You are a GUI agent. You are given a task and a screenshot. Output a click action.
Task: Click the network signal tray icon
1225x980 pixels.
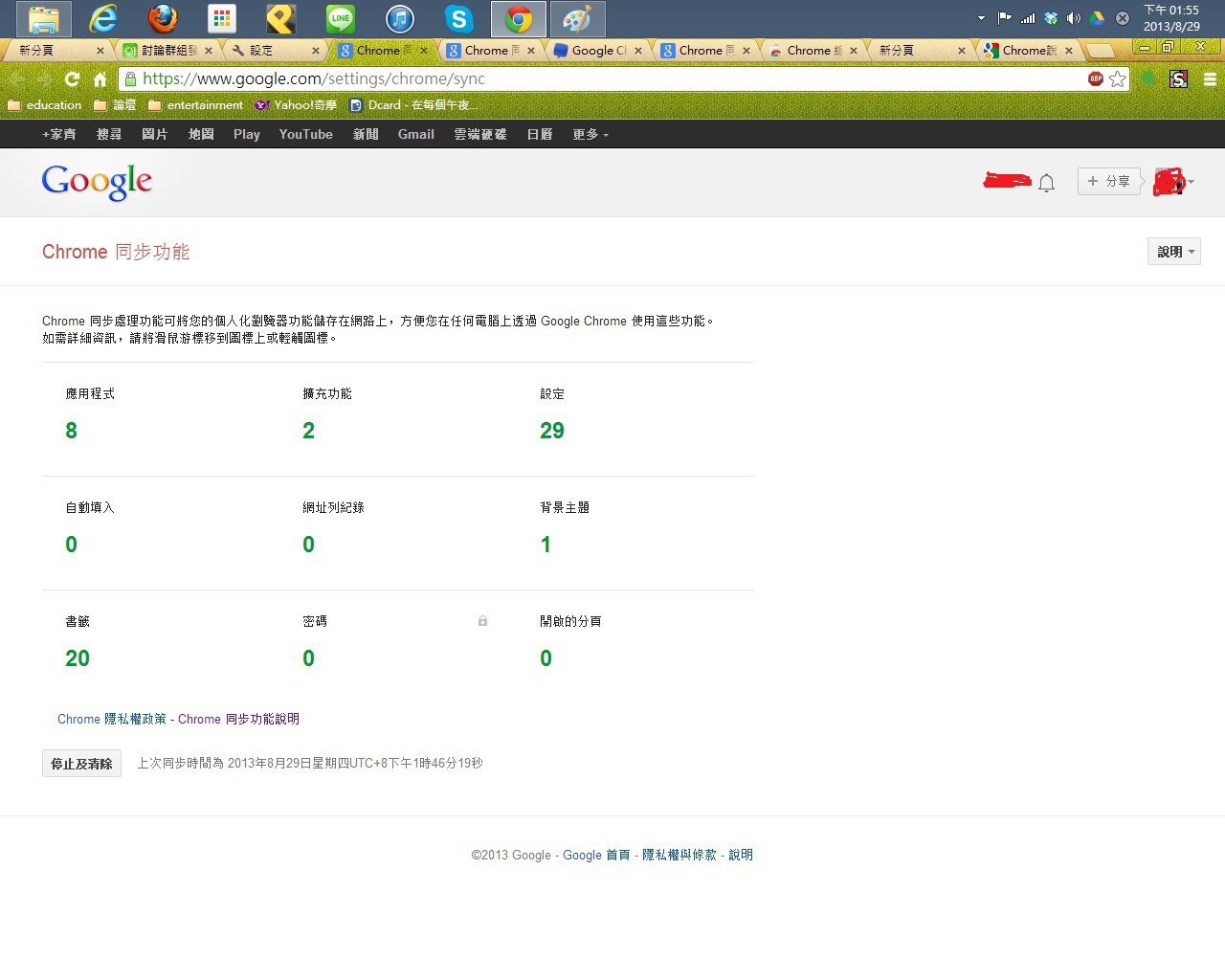pos(1028,18)
